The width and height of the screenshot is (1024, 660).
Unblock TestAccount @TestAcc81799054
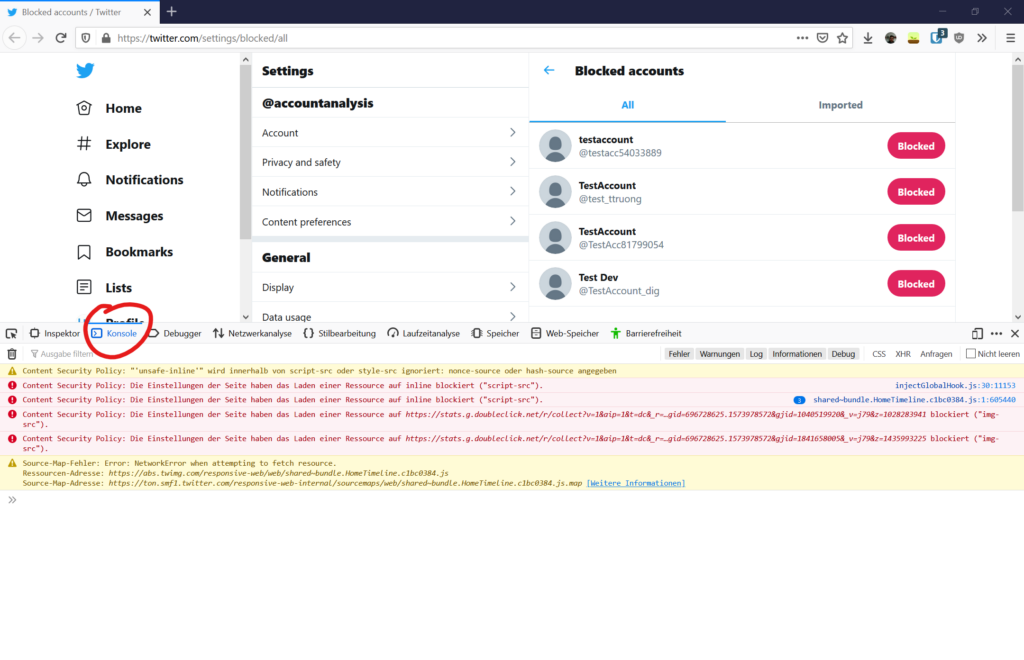916,238
